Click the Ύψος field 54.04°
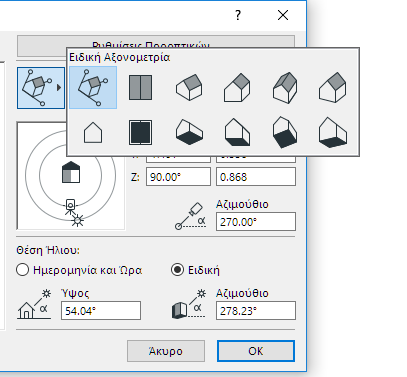407x377 pixels. pyautogui.click(x=101, y=311)
